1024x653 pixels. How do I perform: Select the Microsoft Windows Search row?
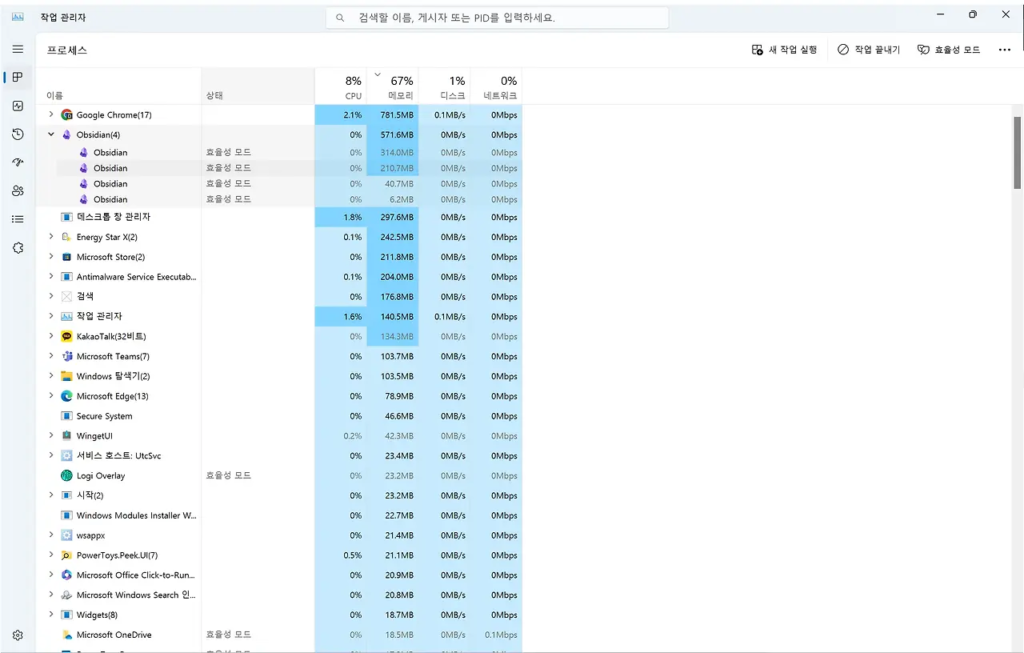[x=280, y=595]
